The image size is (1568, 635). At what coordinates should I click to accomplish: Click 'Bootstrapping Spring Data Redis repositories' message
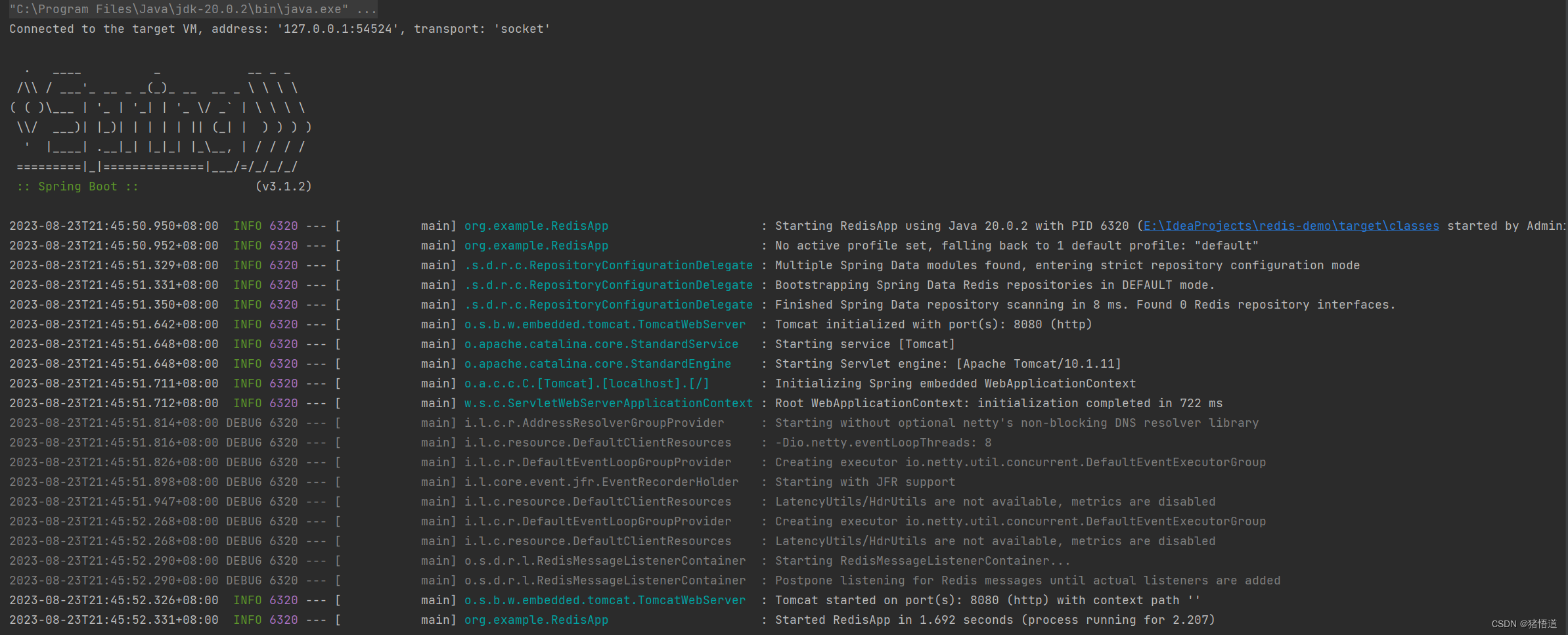[995, 285]
